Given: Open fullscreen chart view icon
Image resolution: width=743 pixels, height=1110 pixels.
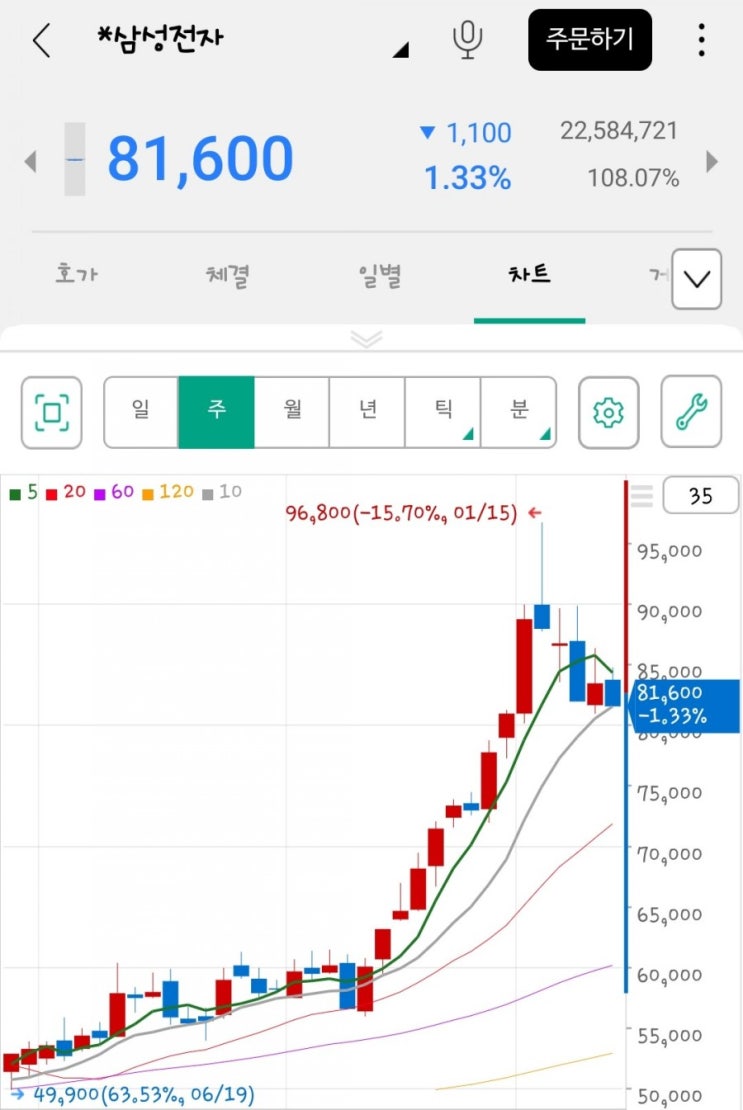Looking at the screenshot, I should click(52, 412).
